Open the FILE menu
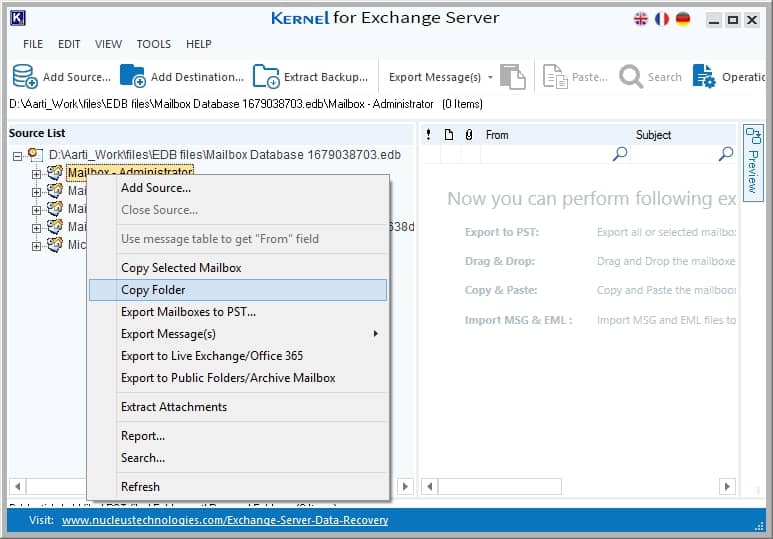 click(x=33, y=44)
